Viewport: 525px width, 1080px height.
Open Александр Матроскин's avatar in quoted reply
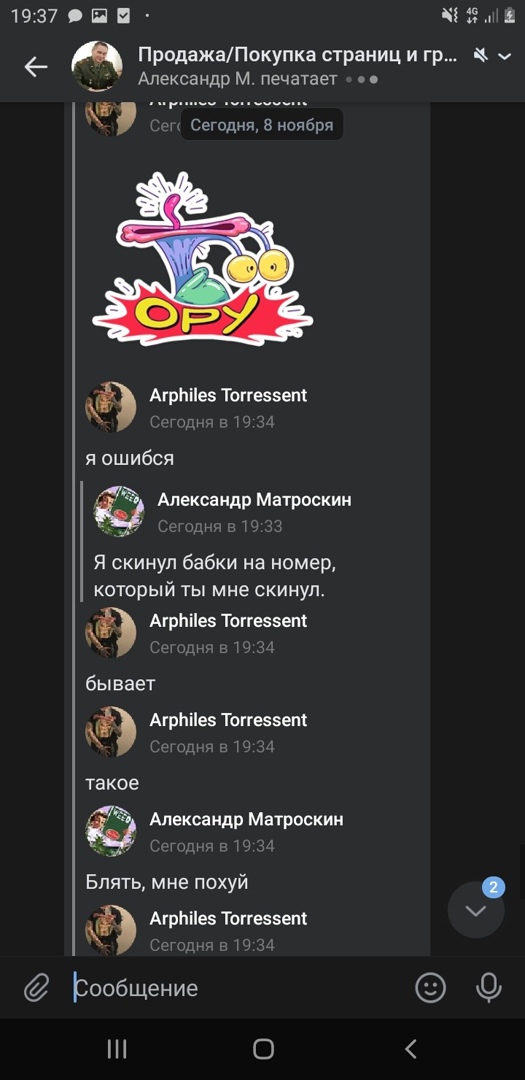119,511
